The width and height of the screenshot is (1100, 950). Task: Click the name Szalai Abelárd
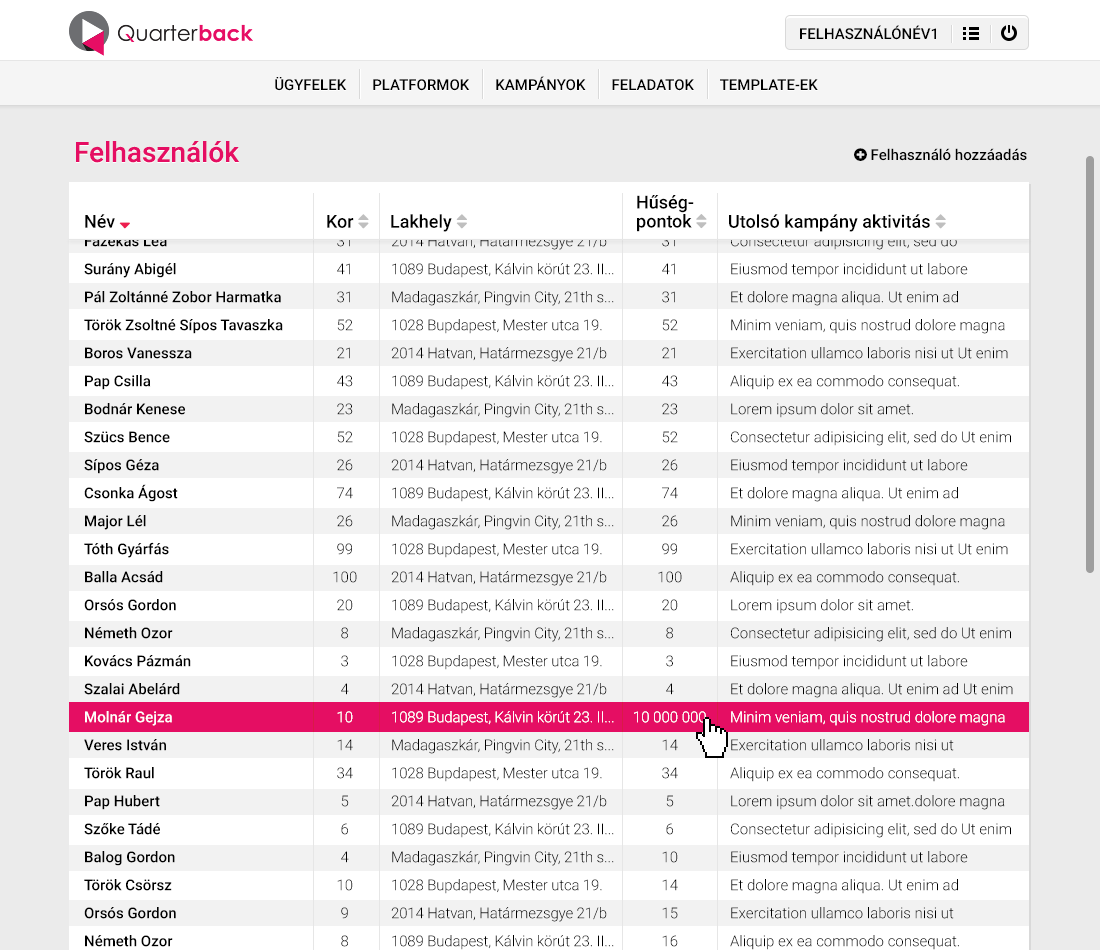(132, 690)
